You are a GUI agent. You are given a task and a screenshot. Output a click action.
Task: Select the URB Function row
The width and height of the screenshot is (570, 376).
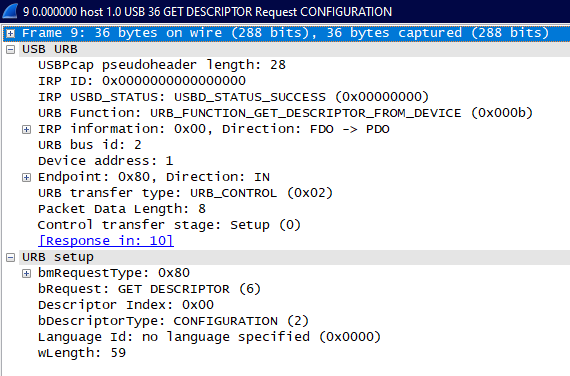(x=285, y=113)
